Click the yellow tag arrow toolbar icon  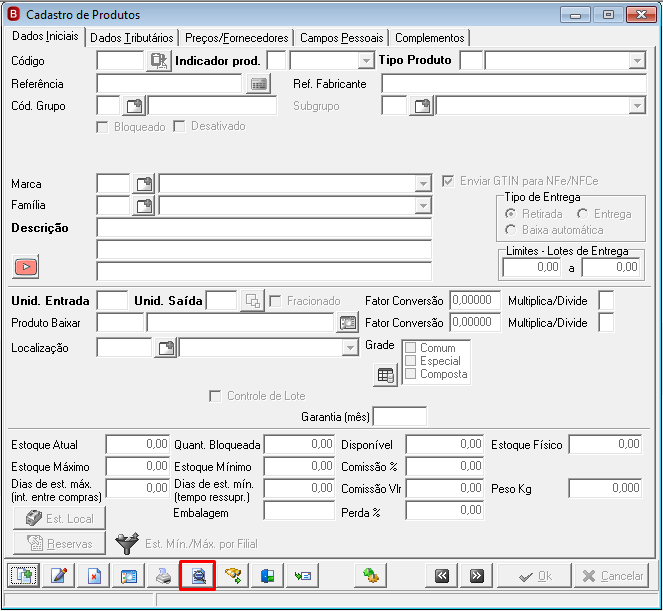pos(233,575)
